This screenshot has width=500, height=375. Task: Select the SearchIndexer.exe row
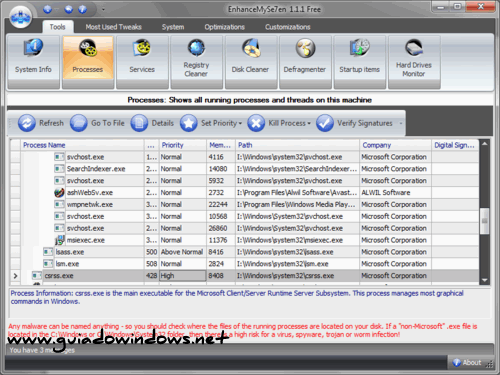244,169
